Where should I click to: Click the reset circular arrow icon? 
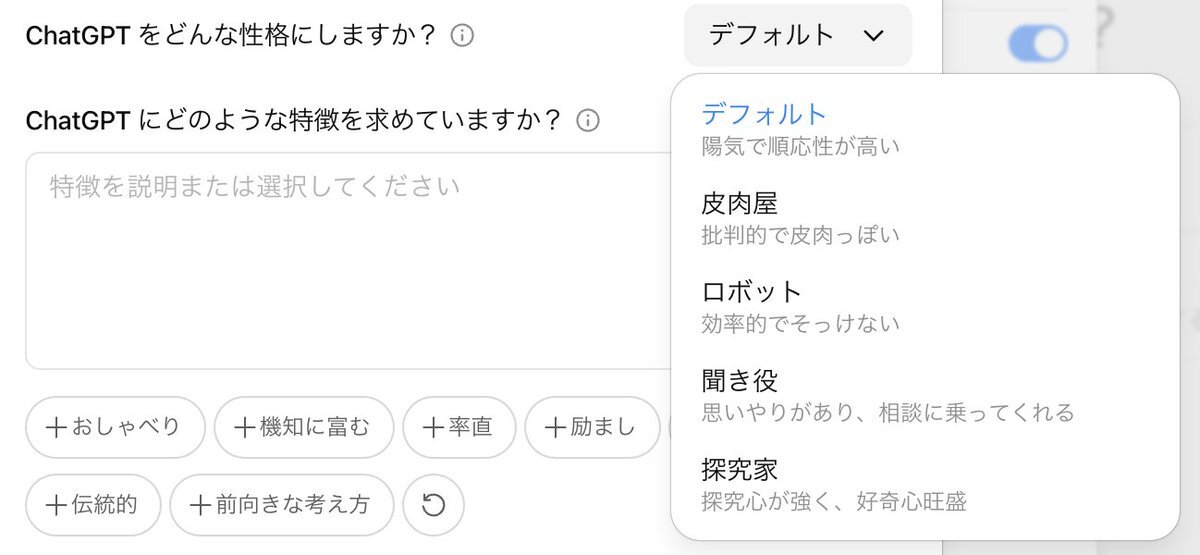click(x=433, y=505)
